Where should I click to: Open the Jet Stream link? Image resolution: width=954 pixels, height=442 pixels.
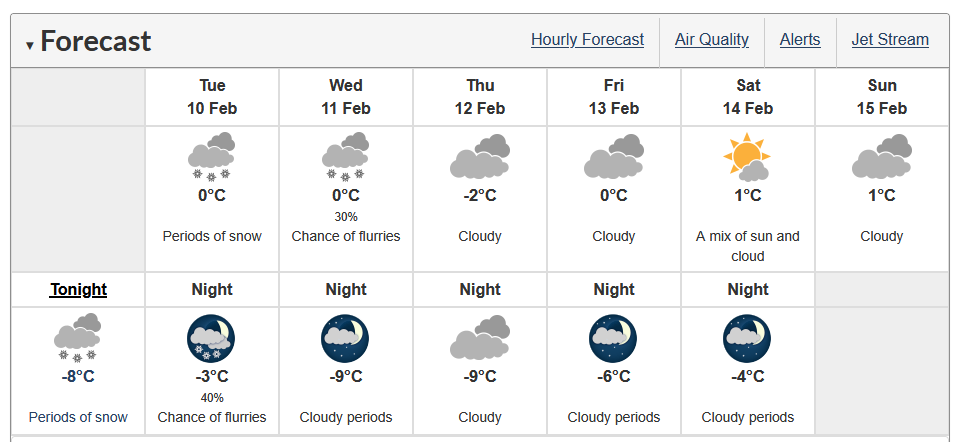tap(889, 40)
